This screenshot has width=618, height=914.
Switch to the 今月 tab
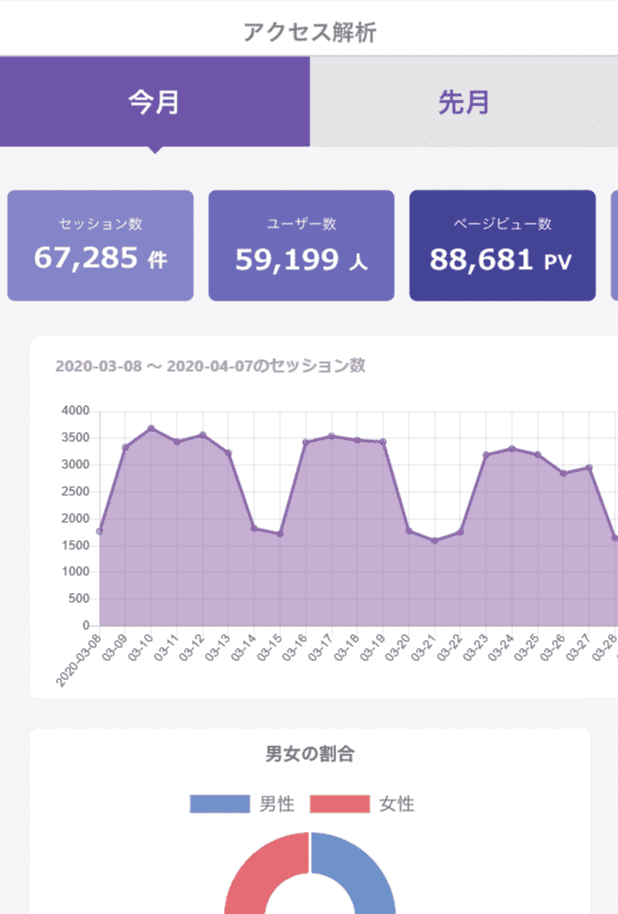tap(154, 102)
